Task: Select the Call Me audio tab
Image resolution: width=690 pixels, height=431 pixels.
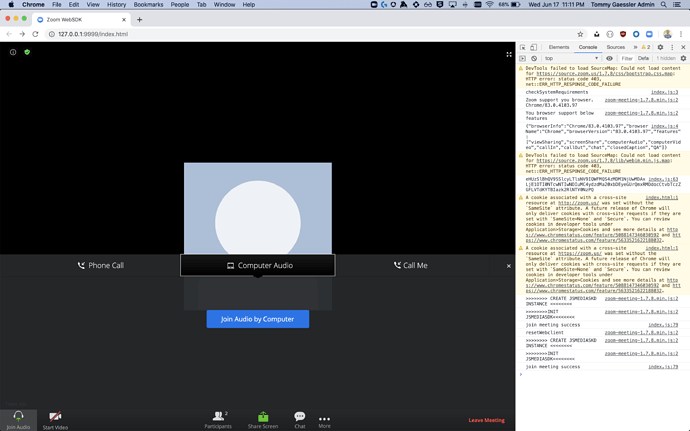Action: click(x=411, y=265)
